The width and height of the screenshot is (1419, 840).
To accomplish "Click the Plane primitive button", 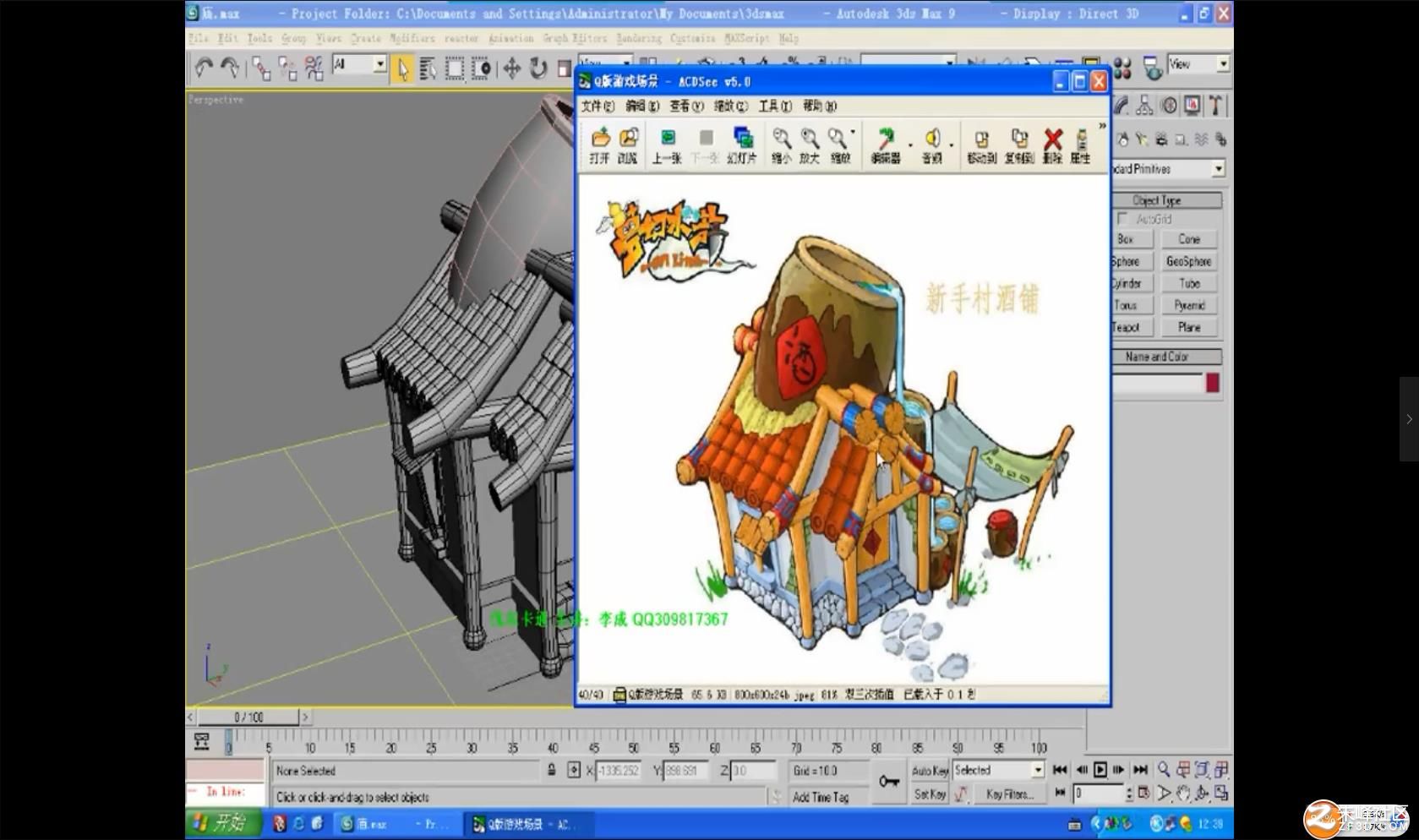I will click(1189, 327).
